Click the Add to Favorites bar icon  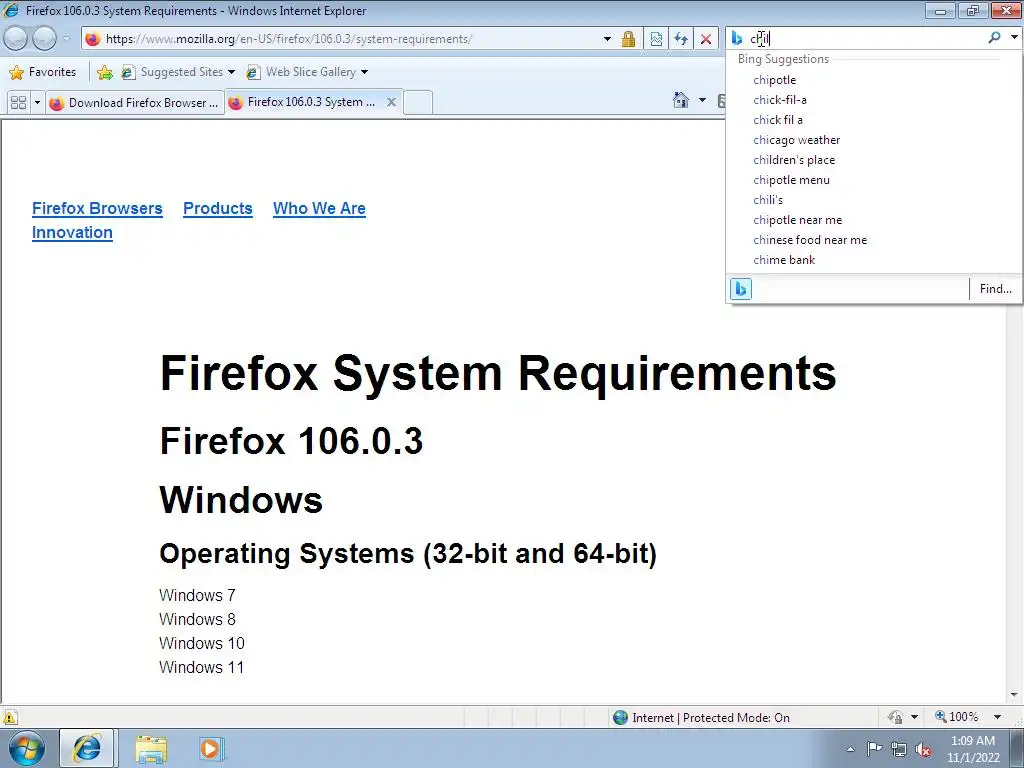[104, 72]
